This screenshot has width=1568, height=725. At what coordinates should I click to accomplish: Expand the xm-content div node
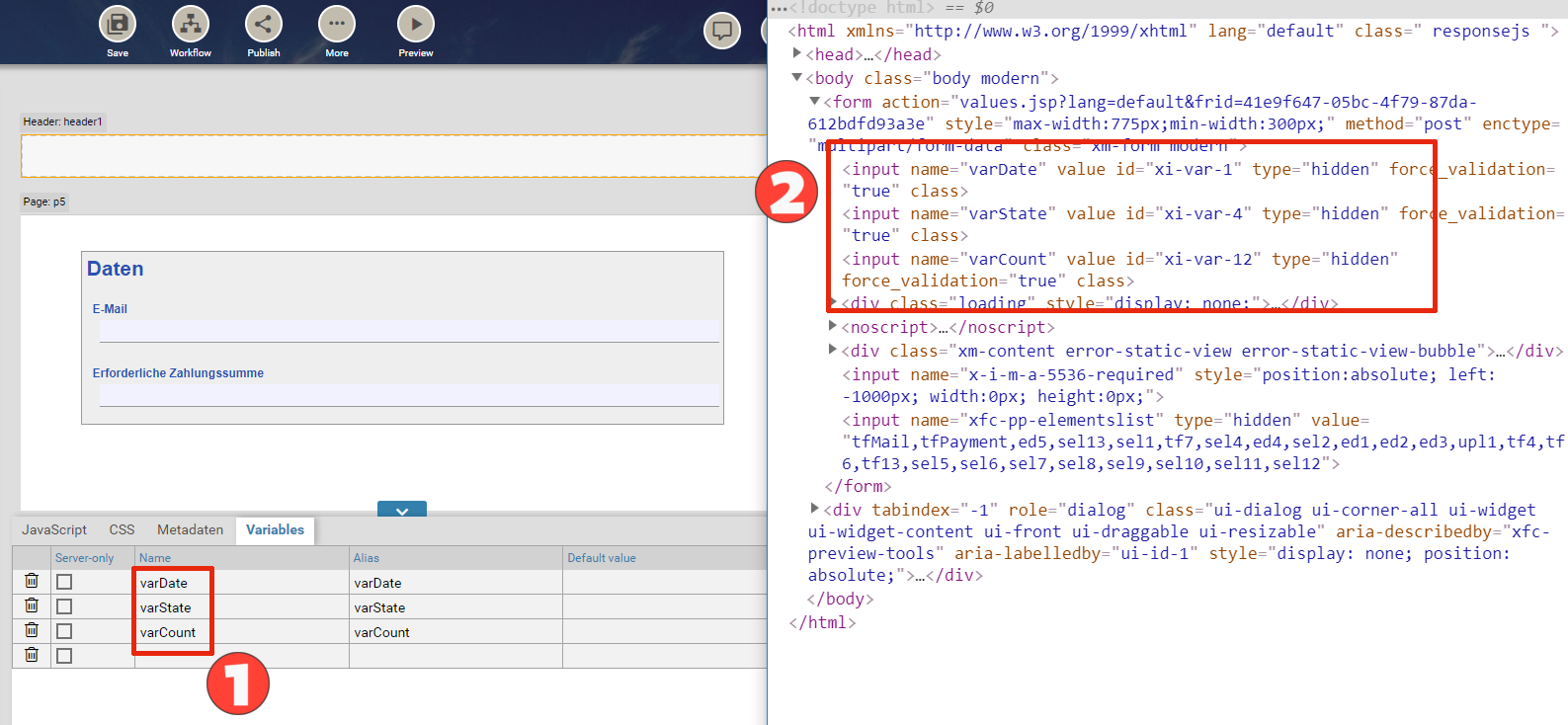(832, 349)
